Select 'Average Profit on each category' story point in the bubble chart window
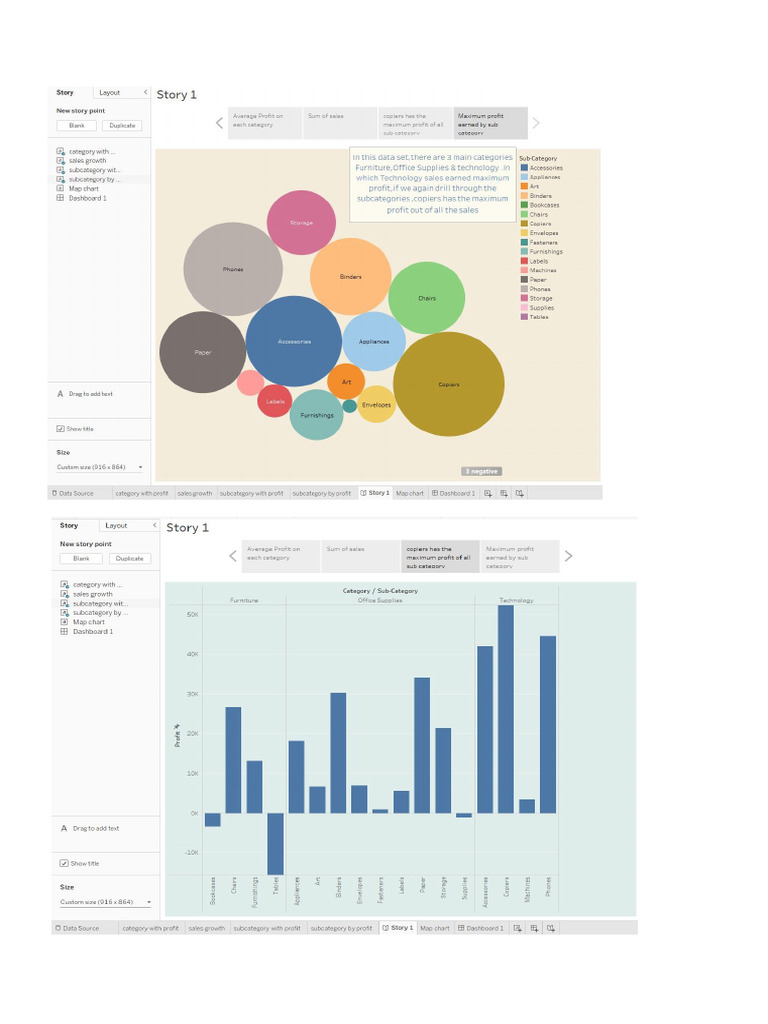This screenshot has height=1024, width=768. (265, 123)
